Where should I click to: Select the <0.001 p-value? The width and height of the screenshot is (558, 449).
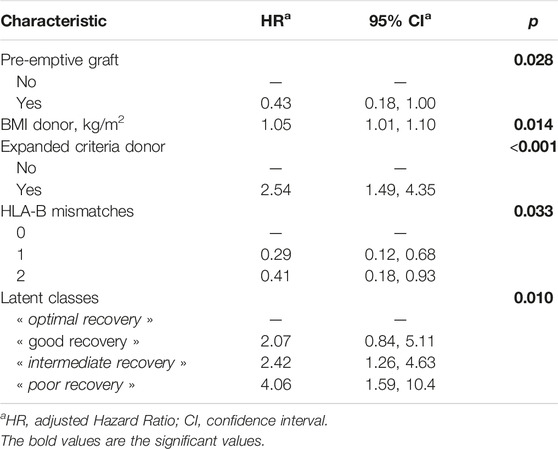click(533, 147)
